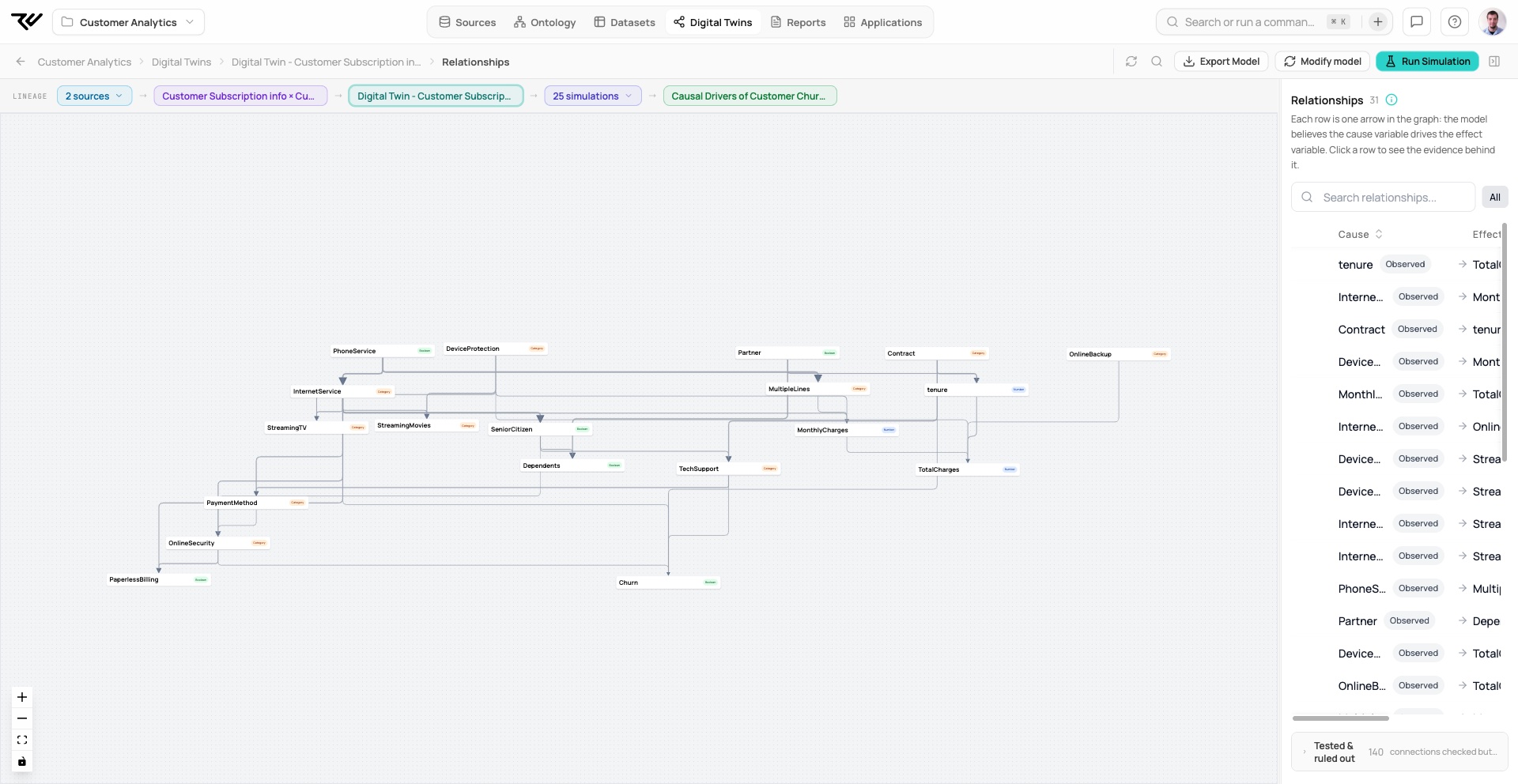Click the All filter button

pos(1494,198)
